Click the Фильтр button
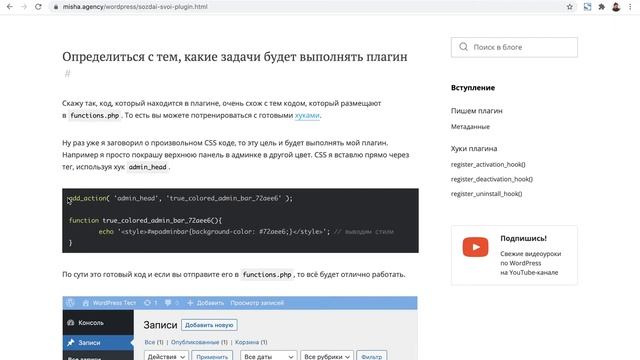Image resolution: width=640 pixels, height=360 pixels. [371, 356]
